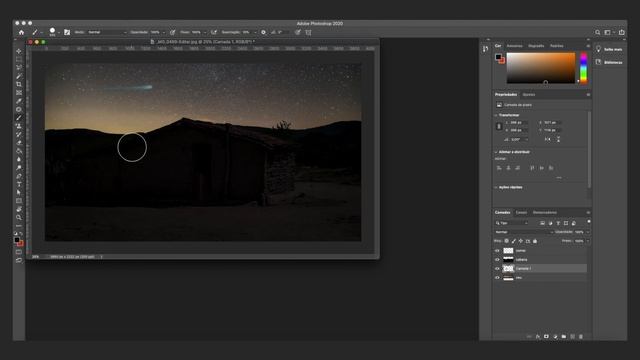640x360 pixels.
Task: Open the brush settings panel icon
Action: click(67, 32)
